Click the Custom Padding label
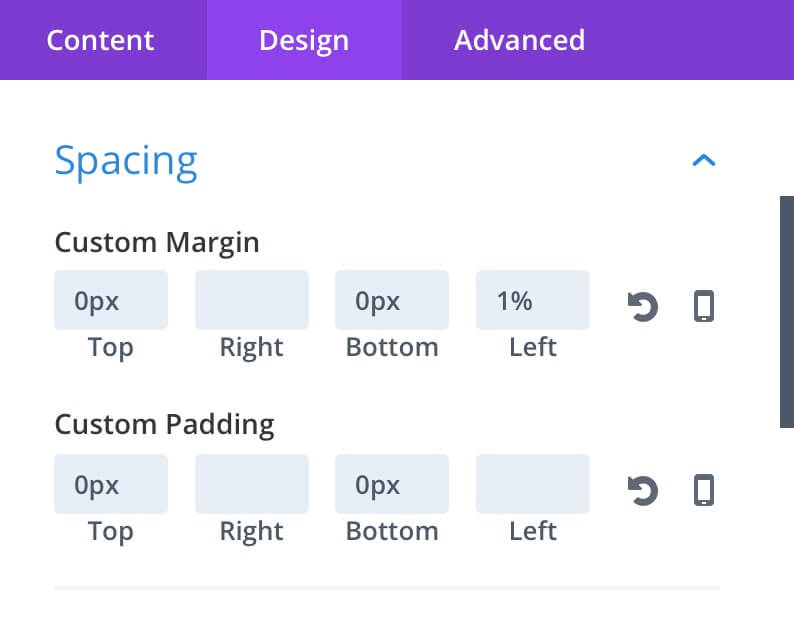Image resolution: width=794 pixels, height=628 pixels. click(x=165, y=424)
